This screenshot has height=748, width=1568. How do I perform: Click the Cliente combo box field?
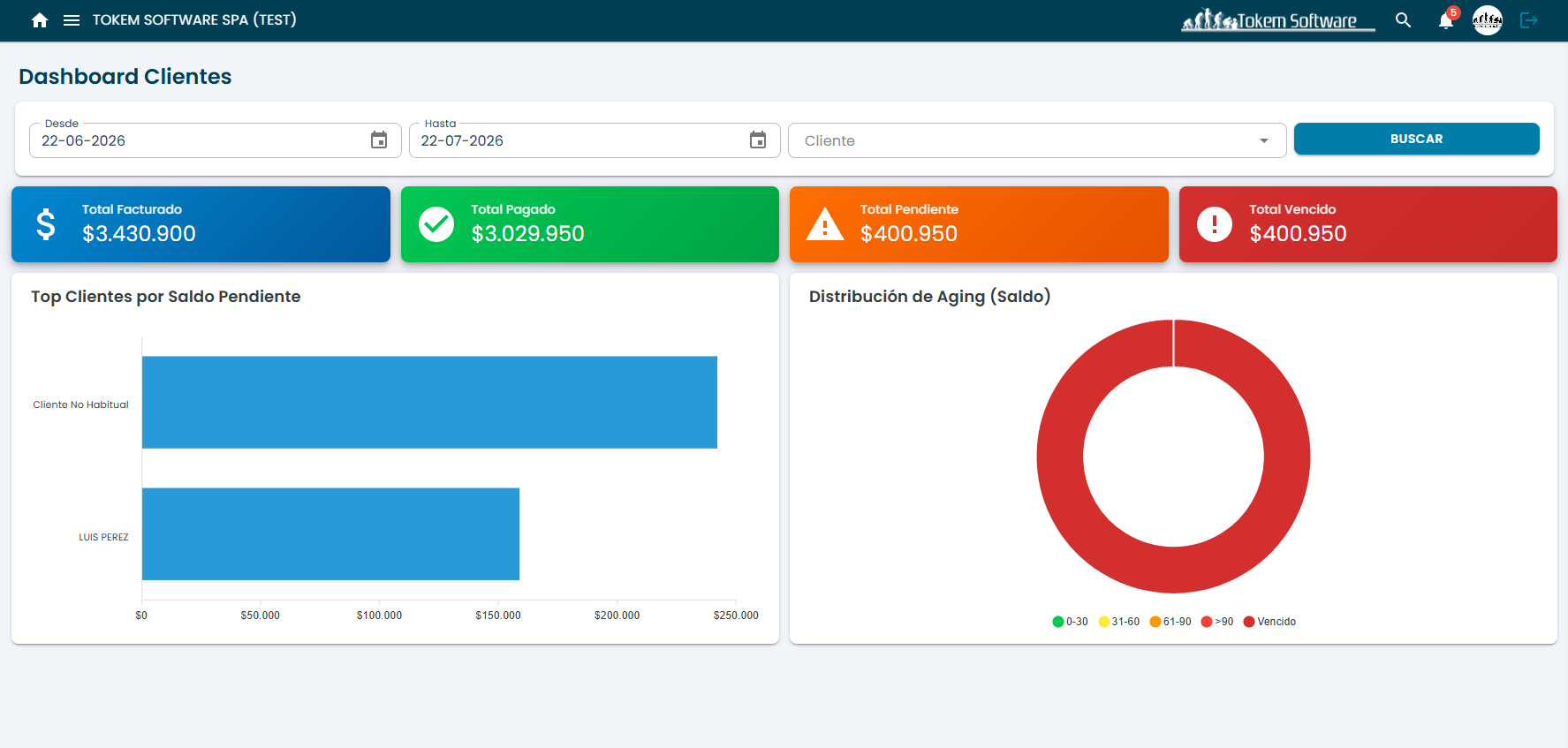1037,140
